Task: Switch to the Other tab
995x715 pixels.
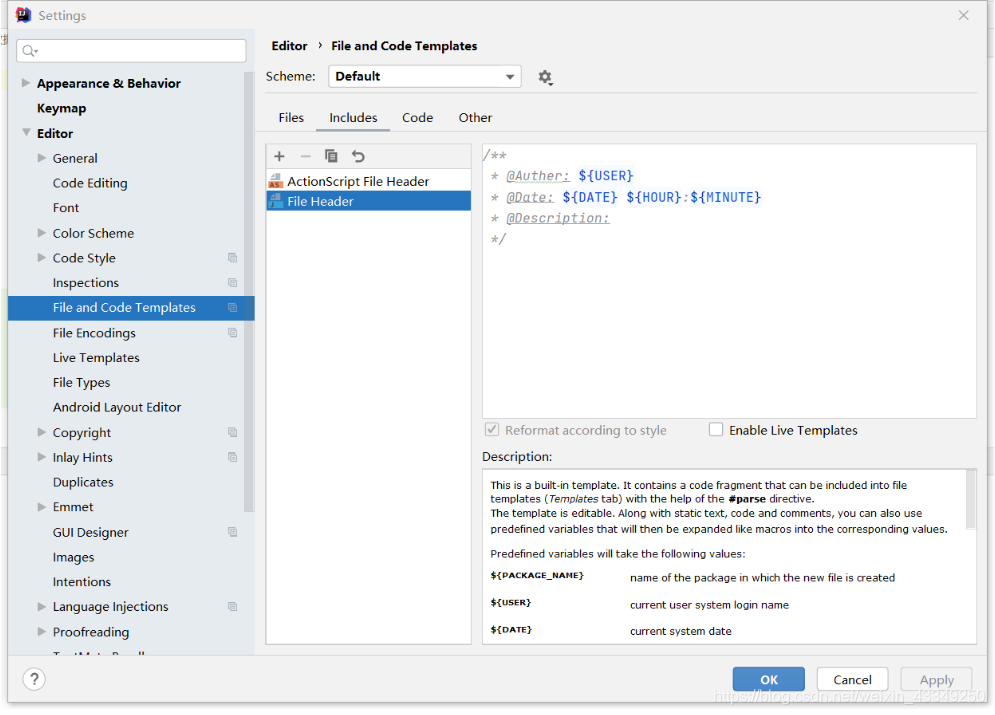Action: pos(475,118)
